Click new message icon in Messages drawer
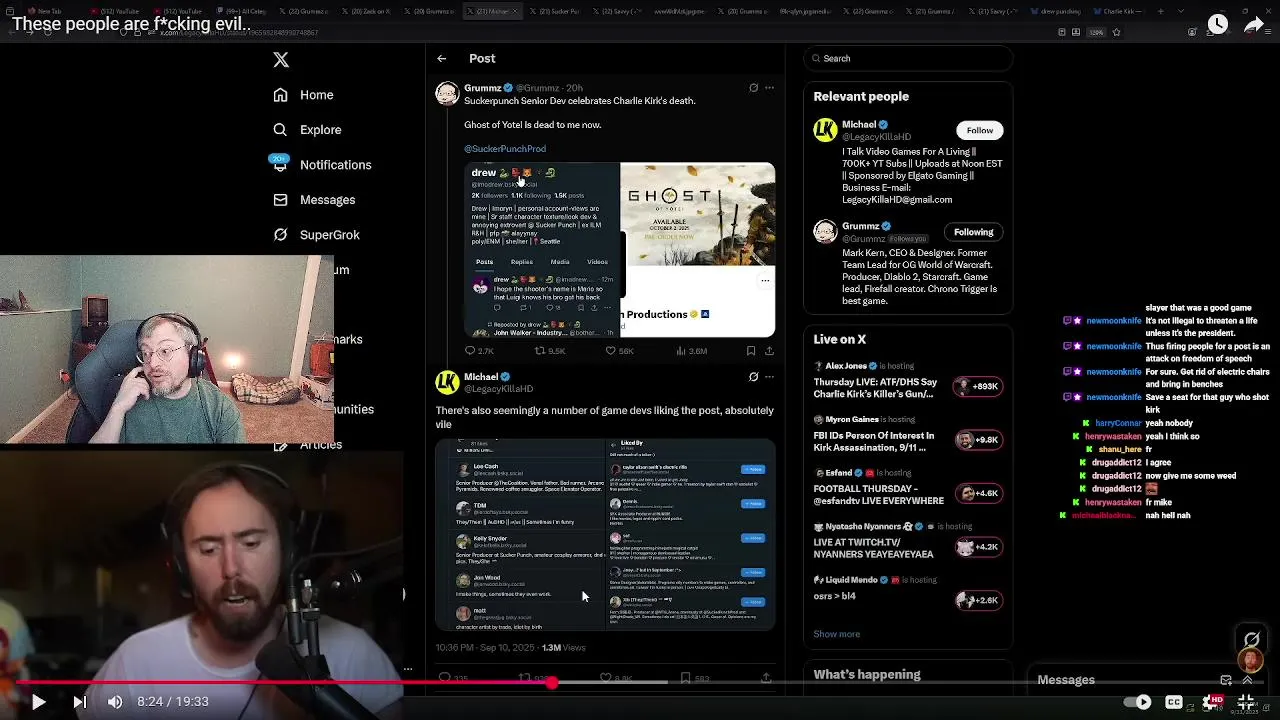The height and width of the screenshot is (720, 1280). pyautogui.click(x=1226, y=680)
